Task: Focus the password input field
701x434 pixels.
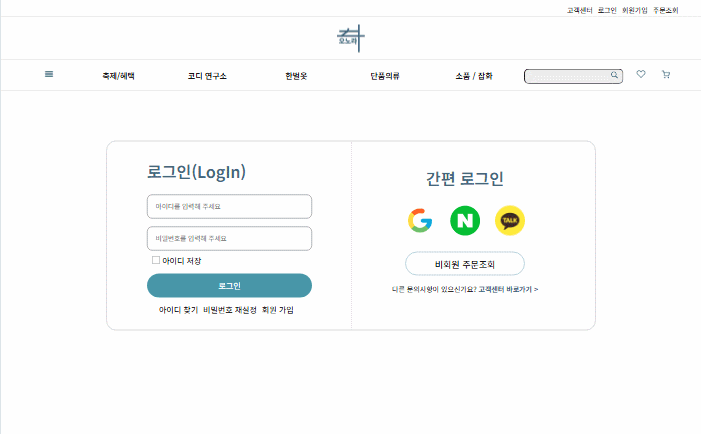Action: pyautogui.click(x=229, y=239)
